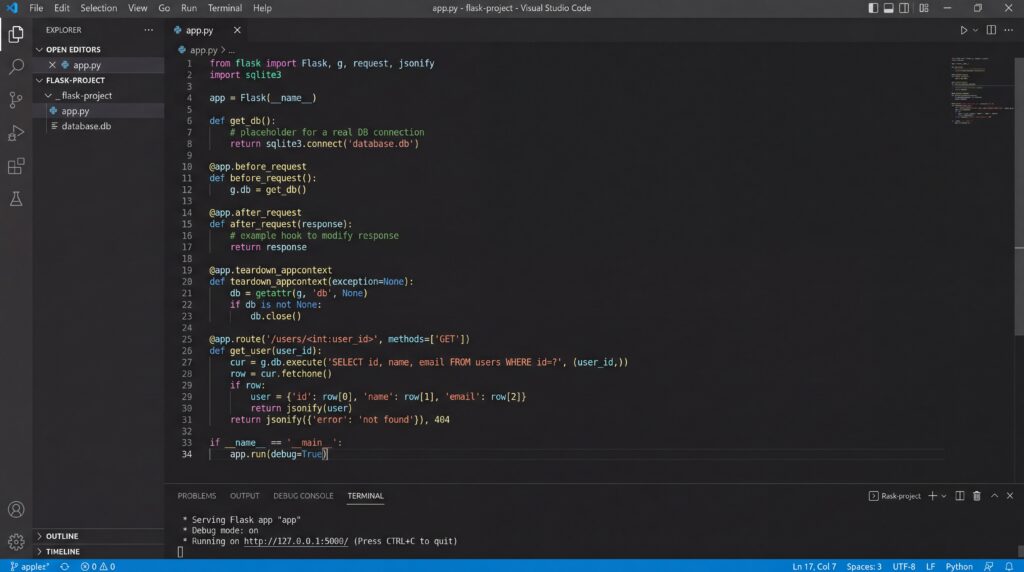1024x572 pixels.
Task: Open the View menu
Action: (x=137, y=8)
